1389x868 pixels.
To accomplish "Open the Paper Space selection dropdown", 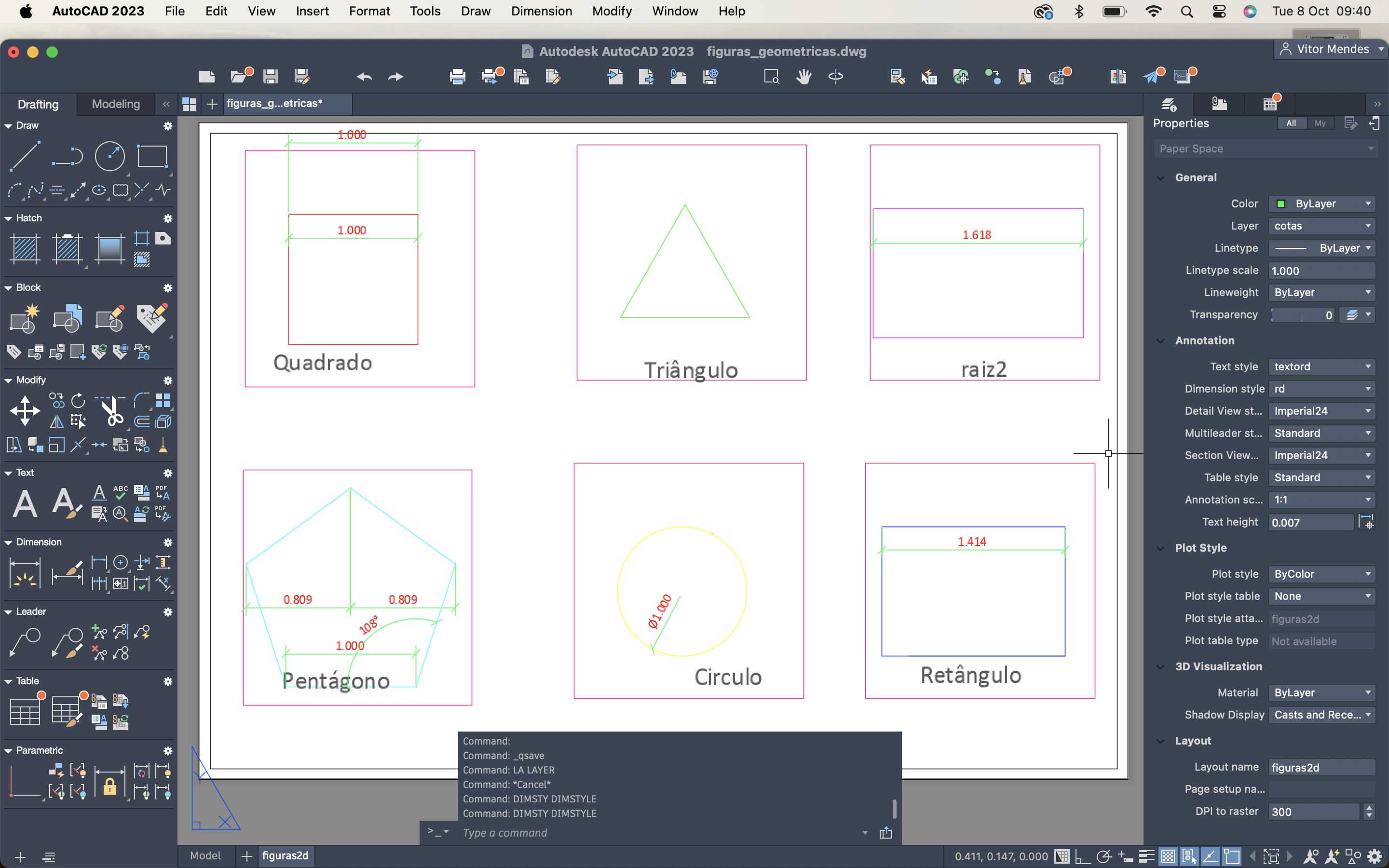I will (1266, 149).
